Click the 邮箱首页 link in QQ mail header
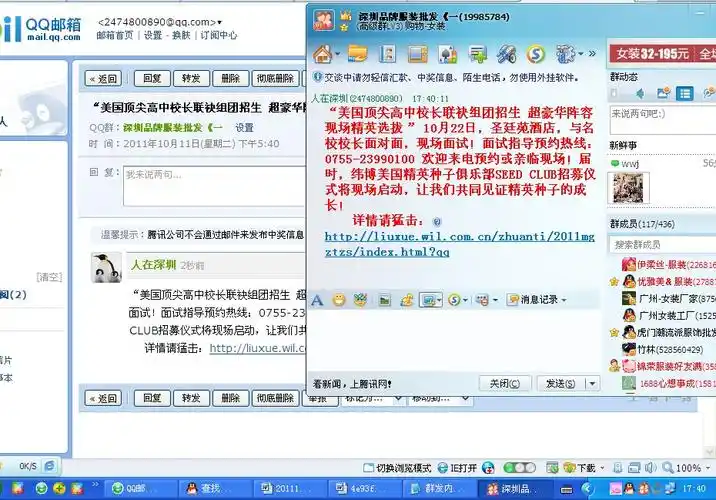 coord(115,35)
